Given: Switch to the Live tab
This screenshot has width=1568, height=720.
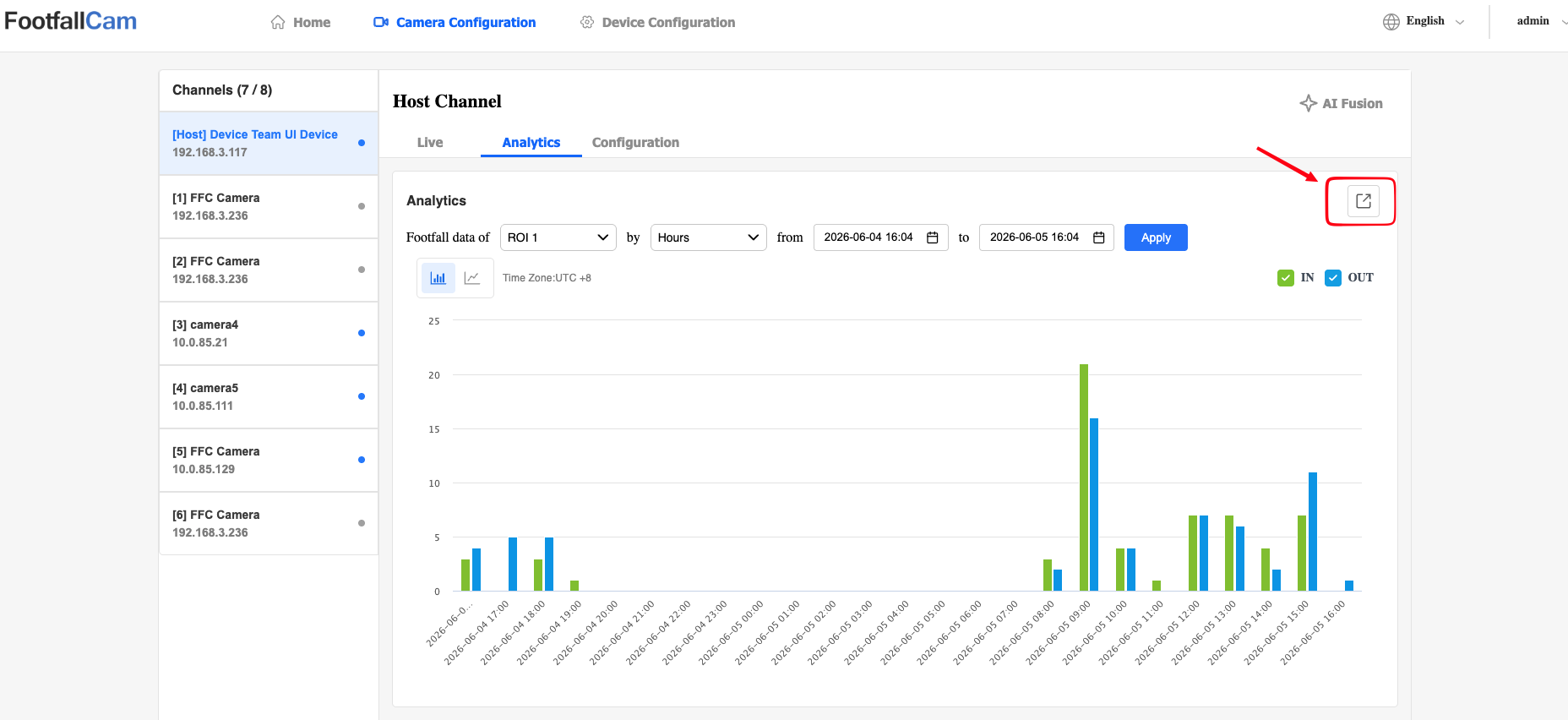Looking at the screenshot, I should click(430, 143).
